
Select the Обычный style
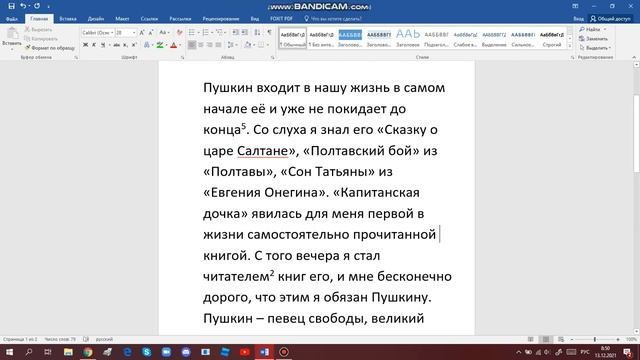point(293,38)
